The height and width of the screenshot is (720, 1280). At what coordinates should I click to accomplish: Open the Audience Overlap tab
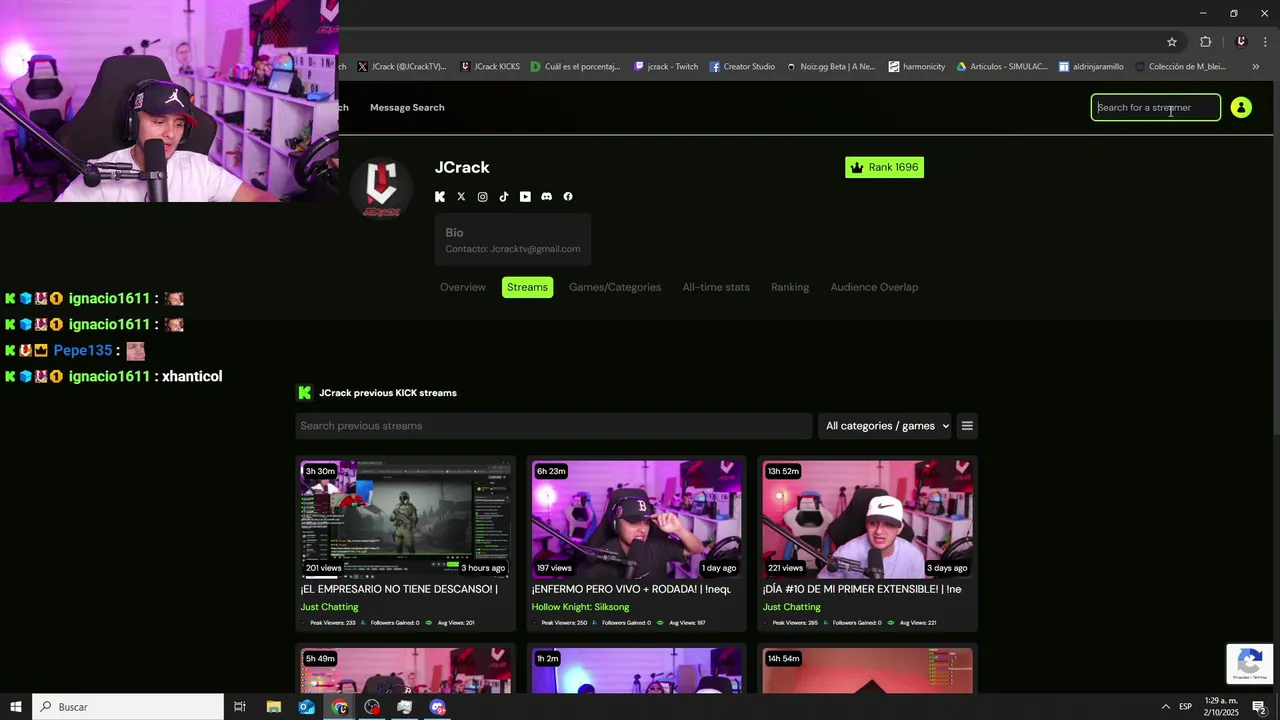(874, 287)
